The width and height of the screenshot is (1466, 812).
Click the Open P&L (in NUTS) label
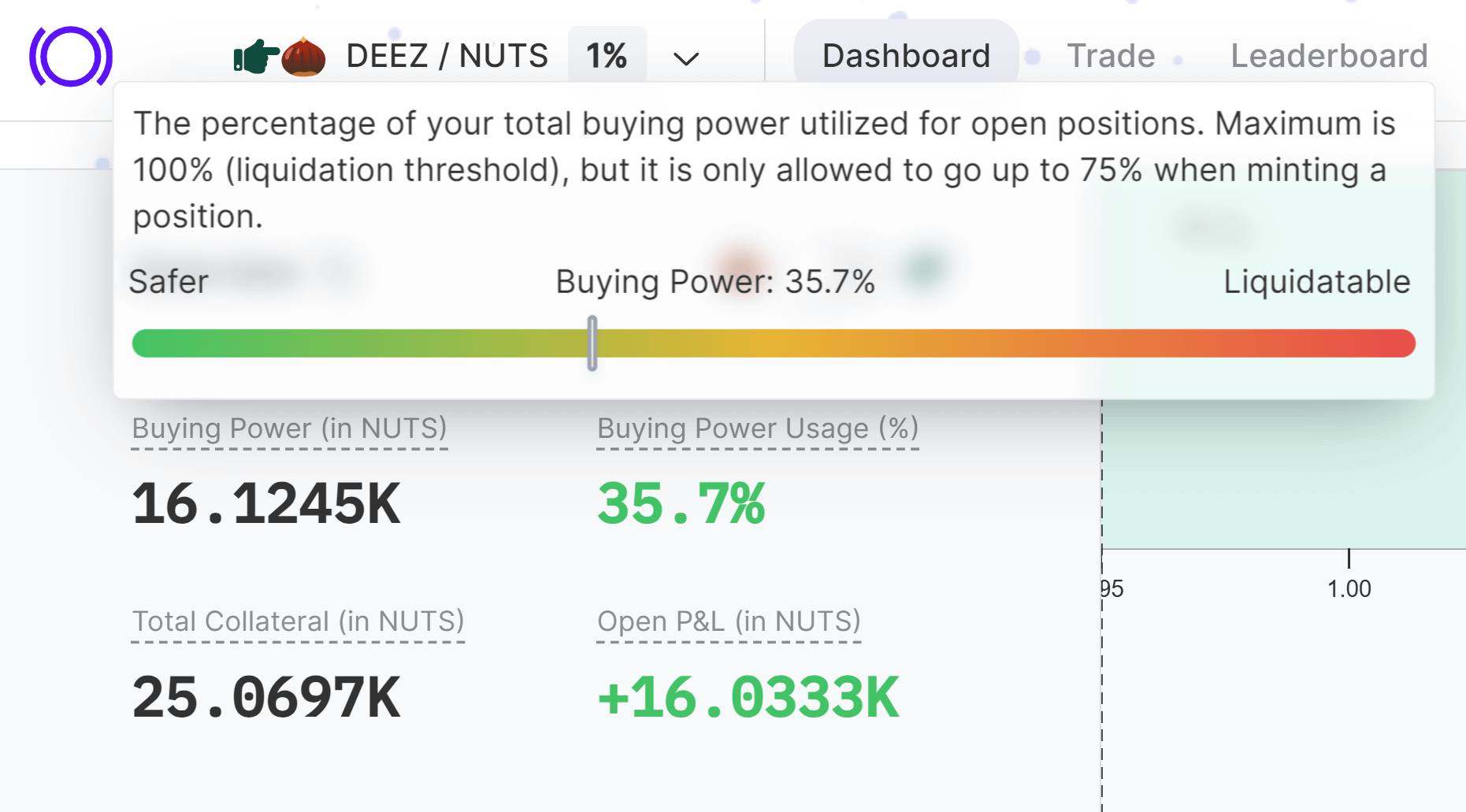pyautogui.click(x=729, y=621)
